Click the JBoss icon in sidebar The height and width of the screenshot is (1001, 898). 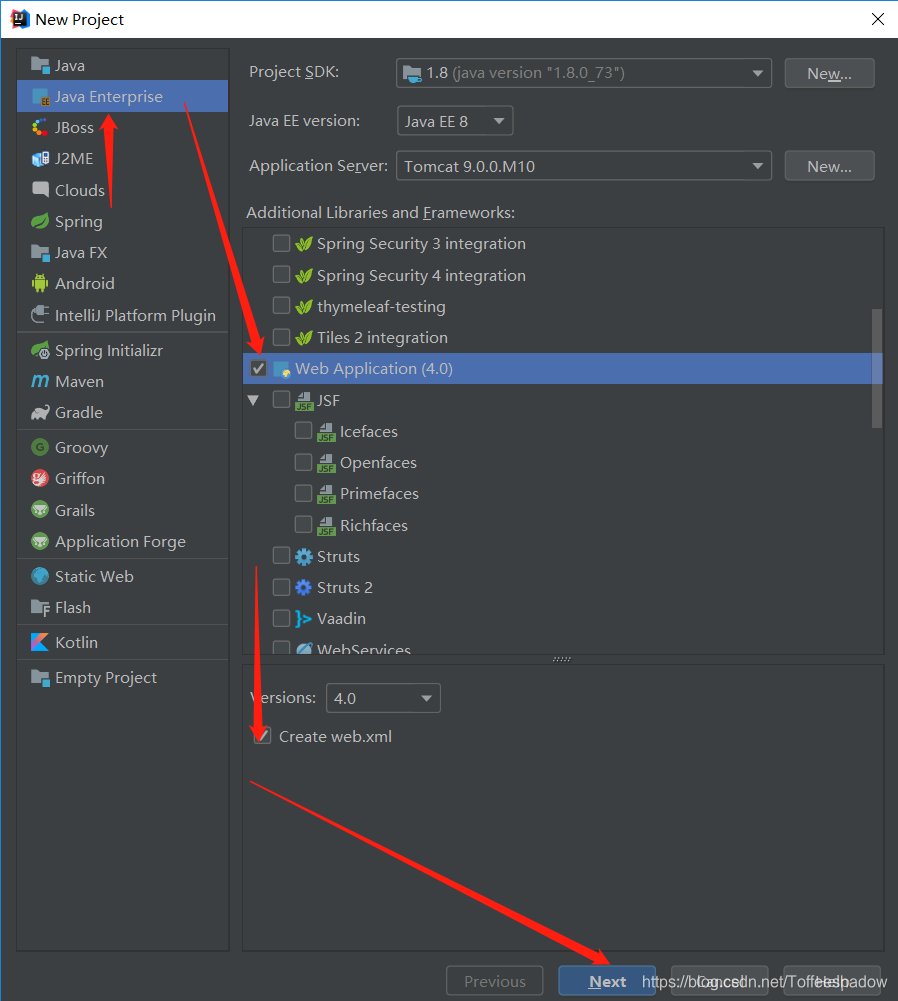click(40, 127)
